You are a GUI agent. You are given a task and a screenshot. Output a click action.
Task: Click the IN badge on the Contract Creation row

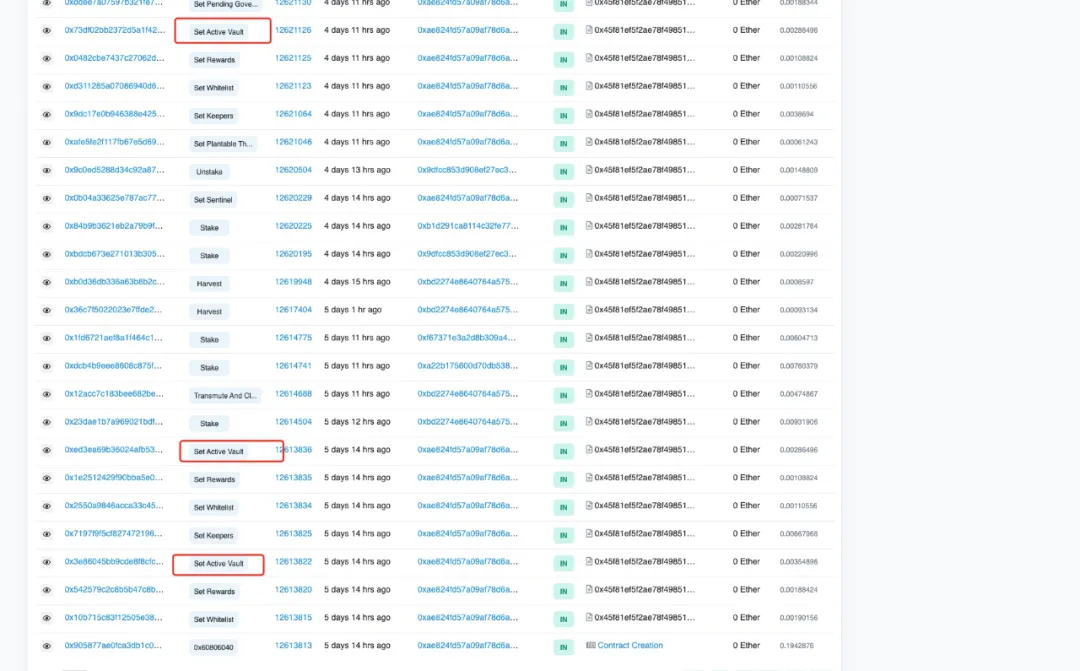562,645
